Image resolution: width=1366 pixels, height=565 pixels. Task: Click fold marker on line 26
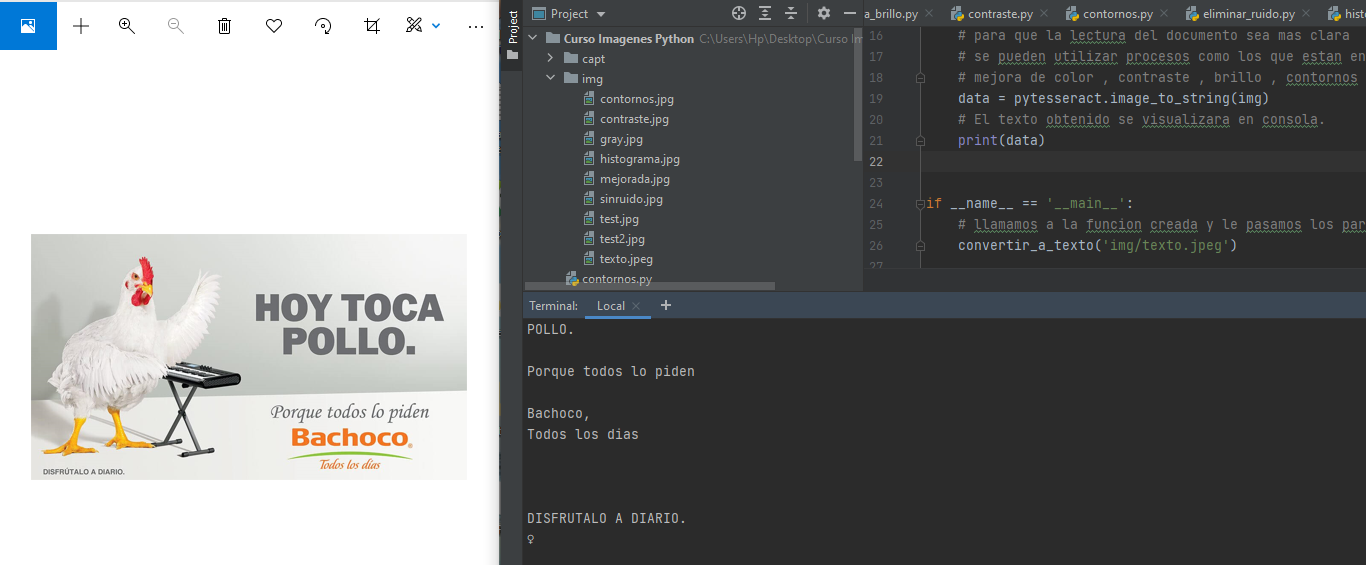pyautogui.click(x=920, y=245)
